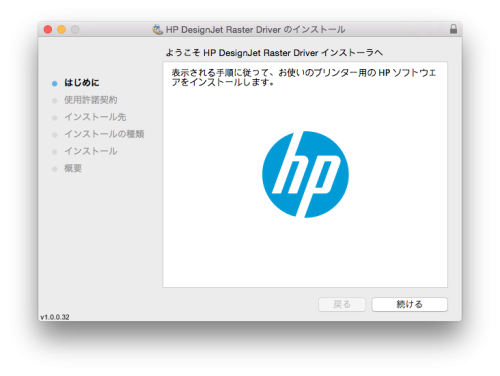Image resolution: width=500 pixels, height=376 pixels.
Task: Click the 表示される手順に従って instruction text
Action: (304, 77)
